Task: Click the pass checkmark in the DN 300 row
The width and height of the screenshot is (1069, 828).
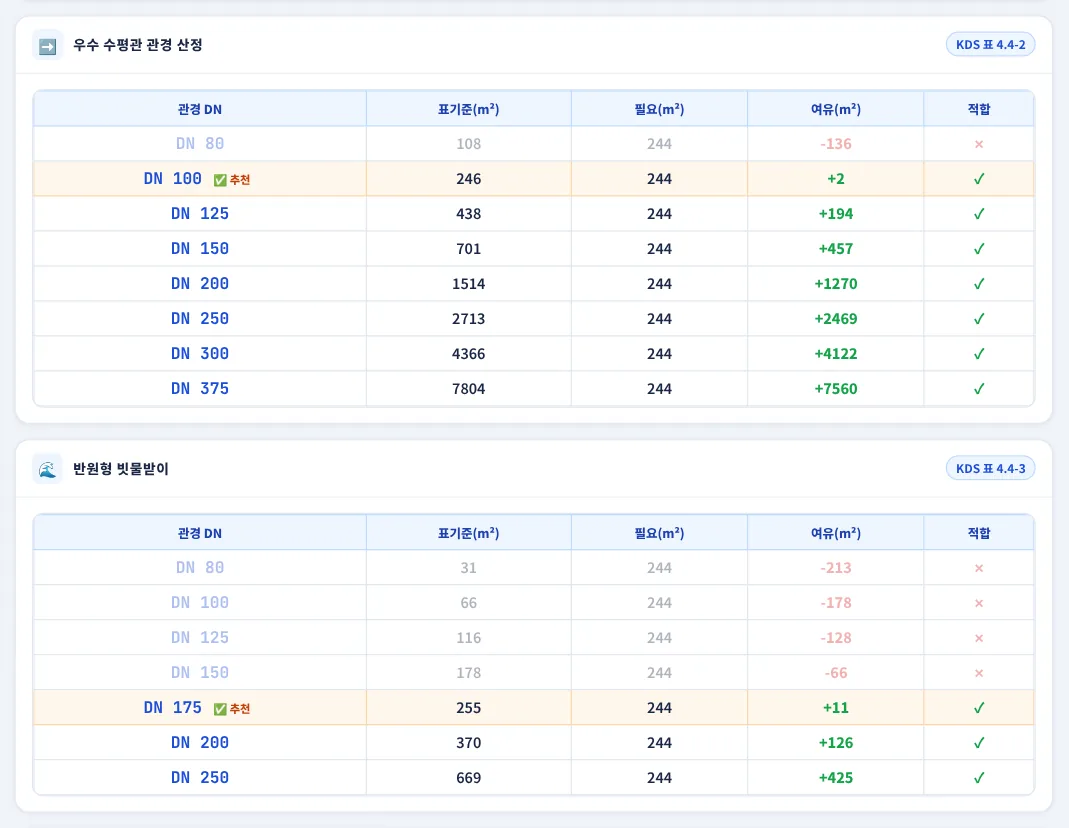Action: [x=979, y=354]
